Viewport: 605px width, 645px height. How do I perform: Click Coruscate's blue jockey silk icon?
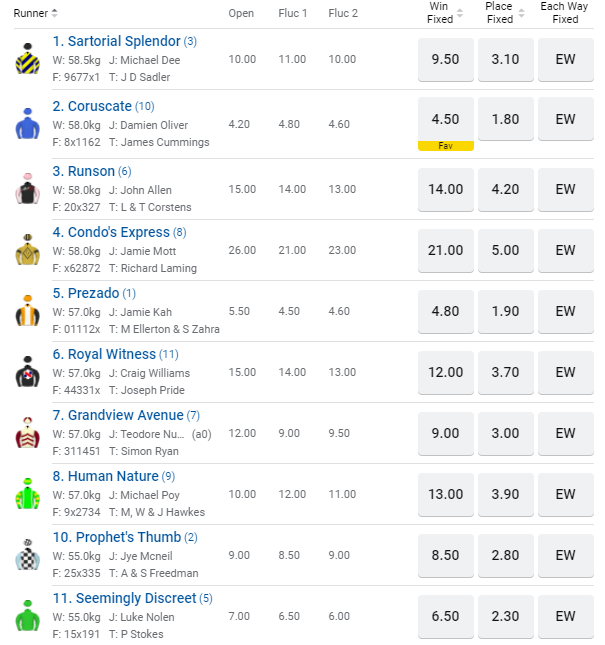[27, 124]
